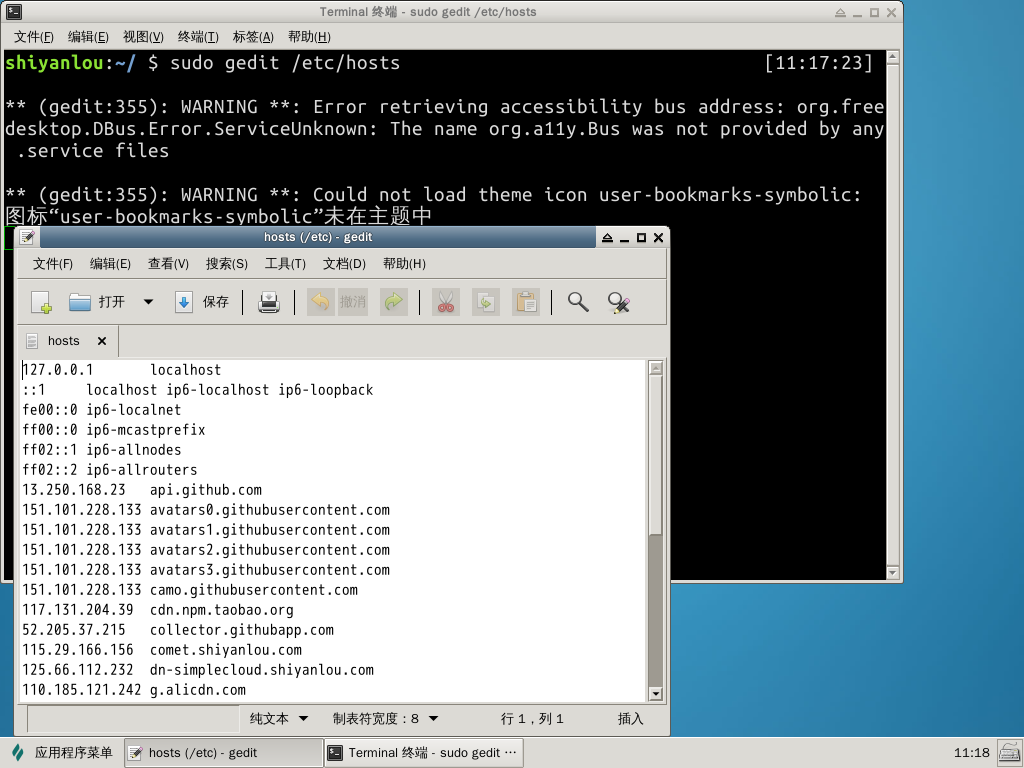
Task: Open the 应用程序菜单 applications menu
Action: 62,753
